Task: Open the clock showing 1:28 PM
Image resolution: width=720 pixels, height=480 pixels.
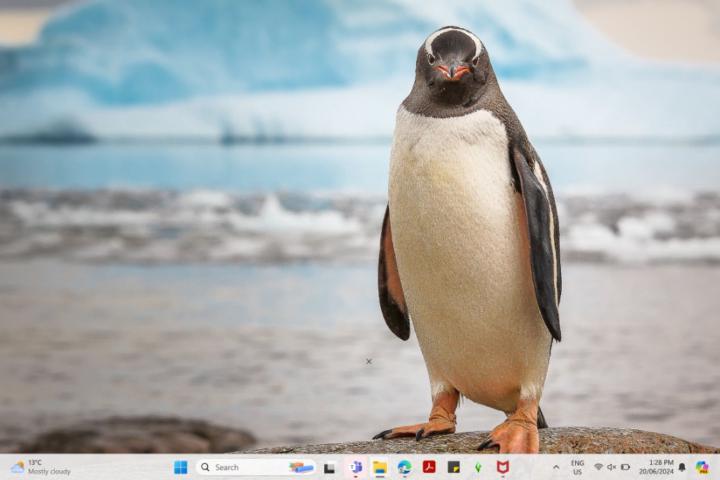Action: [x=657, y=467]
